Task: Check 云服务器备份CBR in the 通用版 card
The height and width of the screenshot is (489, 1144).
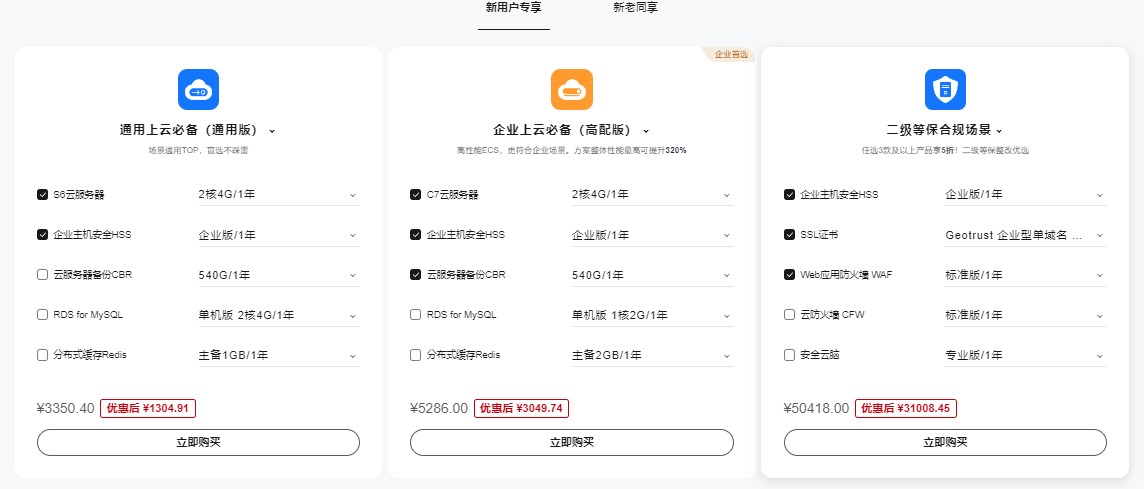Action: (x=42, y=275)
